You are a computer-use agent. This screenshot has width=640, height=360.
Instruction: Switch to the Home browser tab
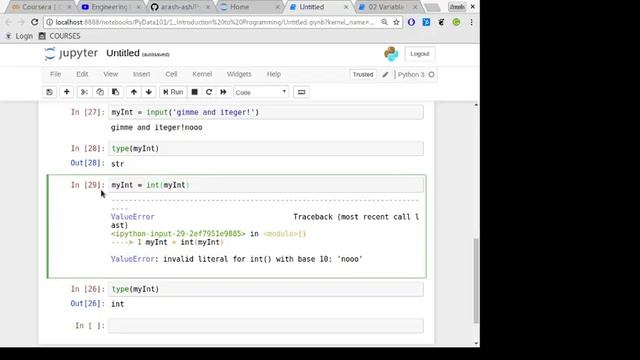point(249,7)
